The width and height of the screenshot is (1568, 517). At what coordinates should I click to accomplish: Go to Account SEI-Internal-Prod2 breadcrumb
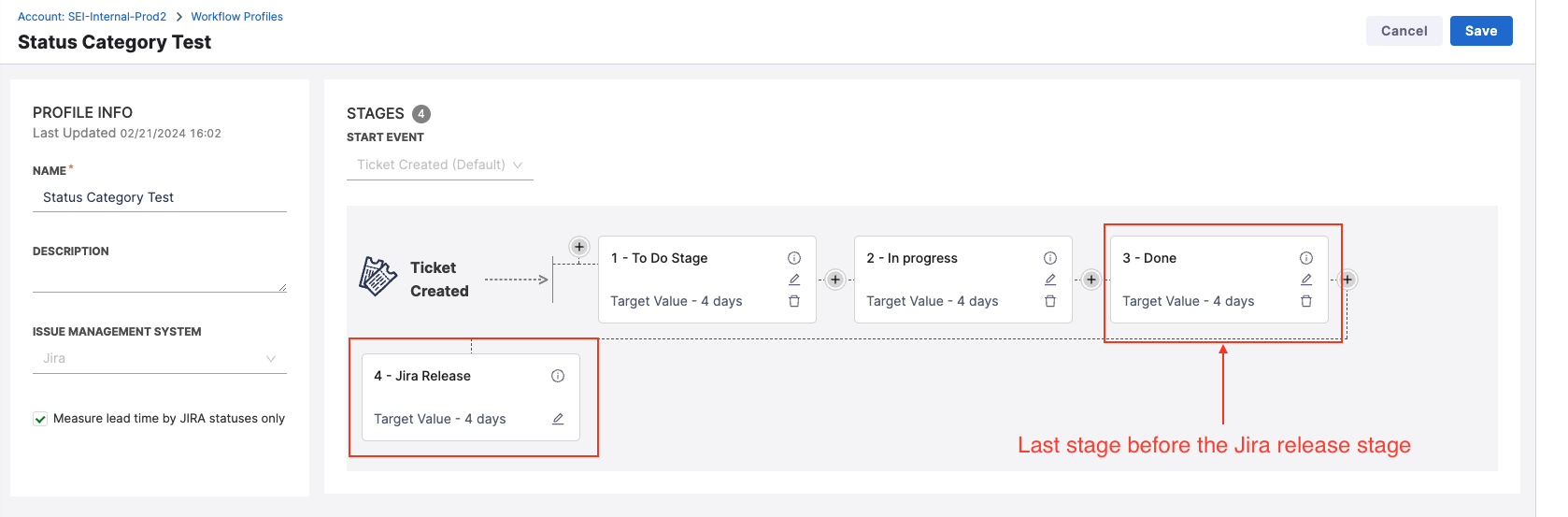(x=92, y=17)
